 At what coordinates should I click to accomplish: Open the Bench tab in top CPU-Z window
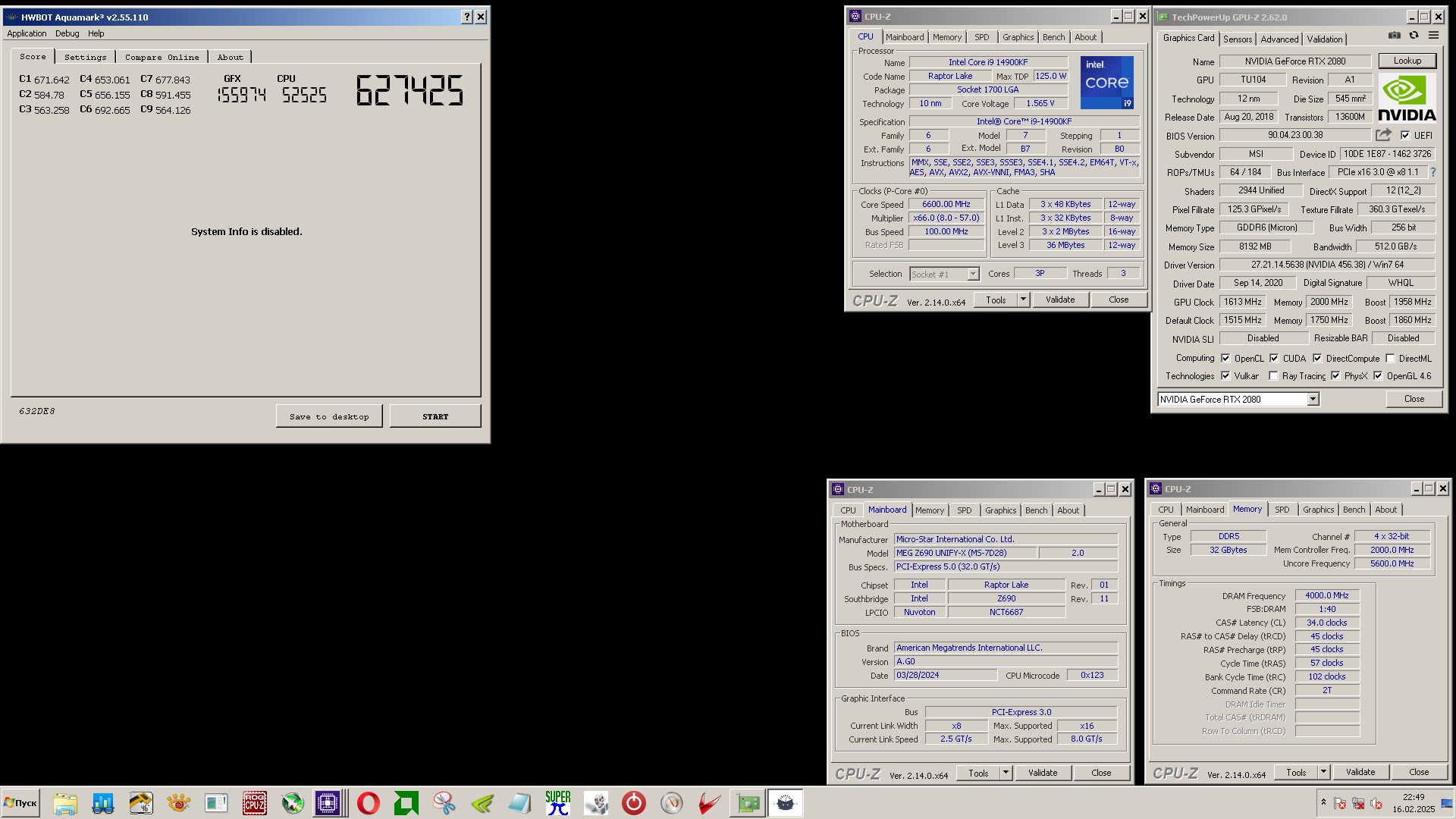1053,37
